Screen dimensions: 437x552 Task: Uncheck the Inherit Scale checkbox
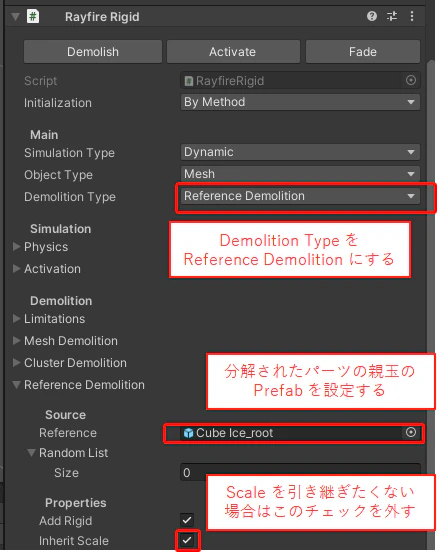pos(187,540)
